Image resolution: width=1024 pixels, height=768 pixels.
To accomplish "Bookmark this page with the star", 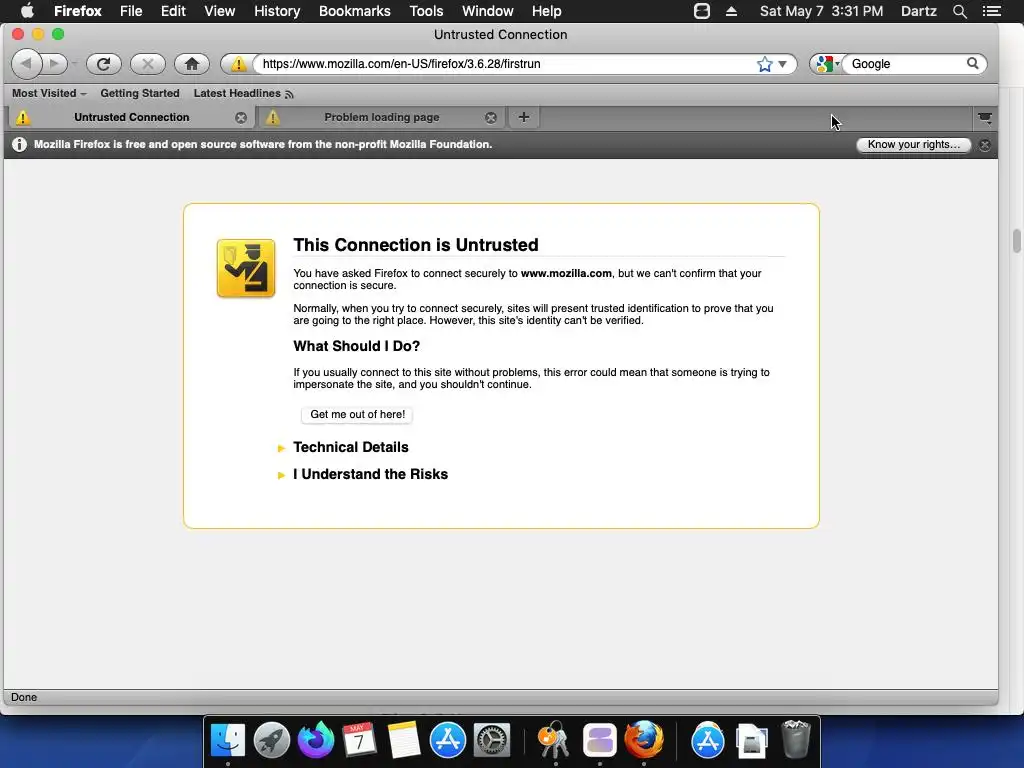I will [764, 64].
